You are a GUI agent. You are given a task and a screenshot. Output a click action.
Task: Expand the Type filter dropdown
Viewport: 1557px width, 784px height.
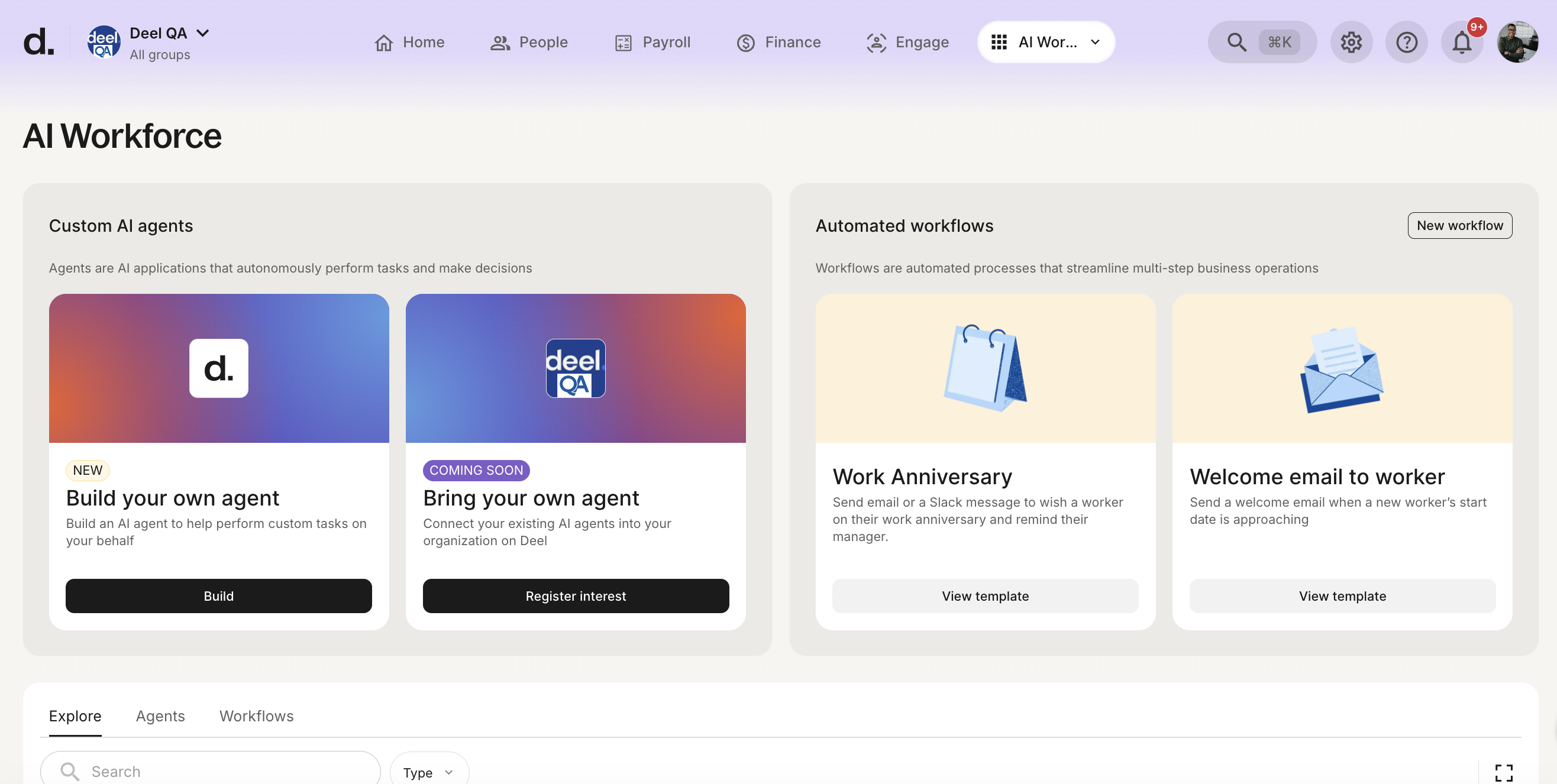(x=428, y=772)
